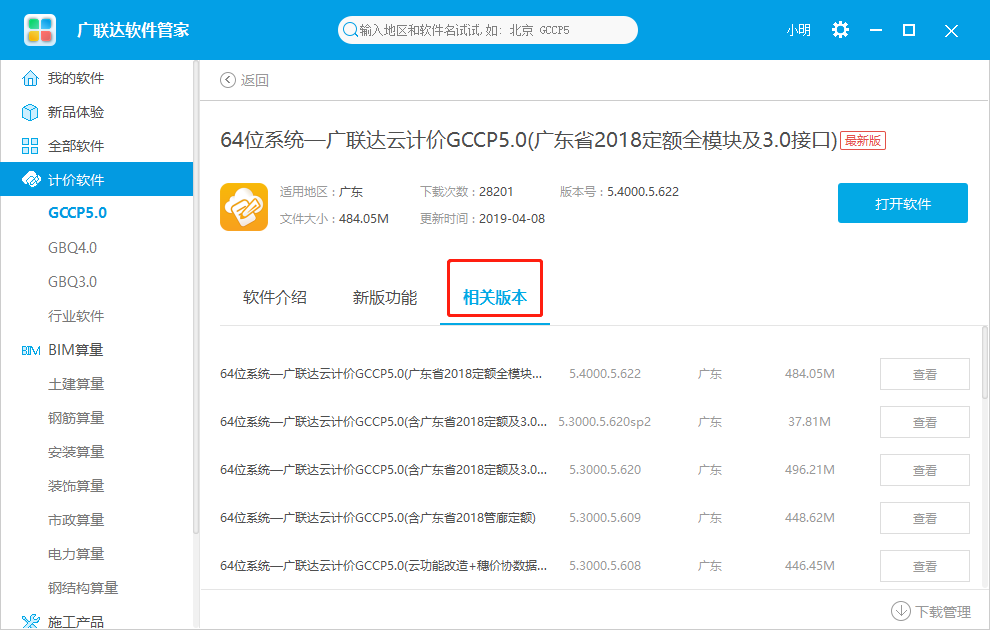Viewport: 990px width, 630px height.
Task: Select 土建算量 in the sidebar
Action: coord(76,384)
